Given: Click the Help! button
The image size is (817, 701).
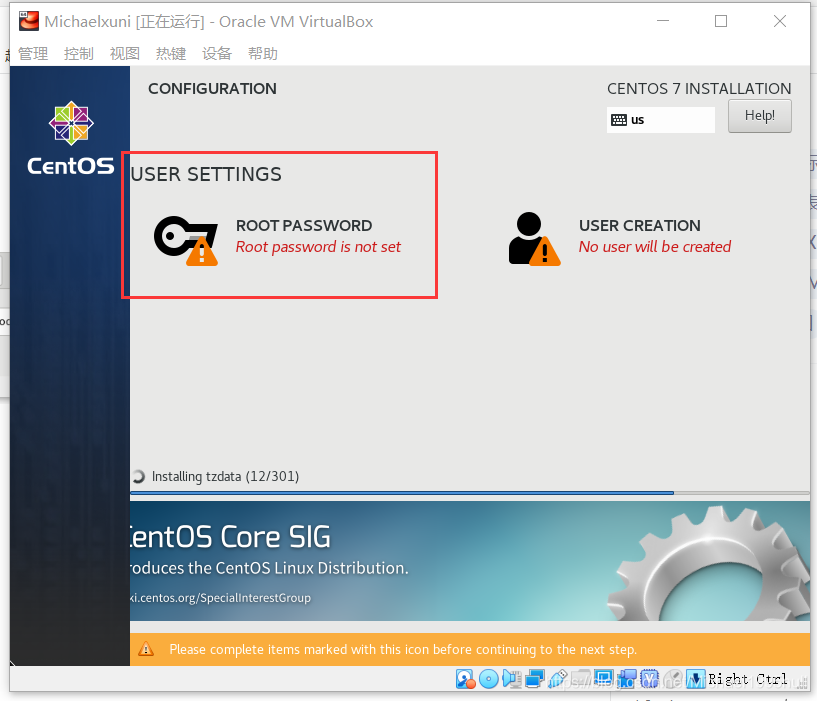Looking at the screenshot, I should point(760,116).
